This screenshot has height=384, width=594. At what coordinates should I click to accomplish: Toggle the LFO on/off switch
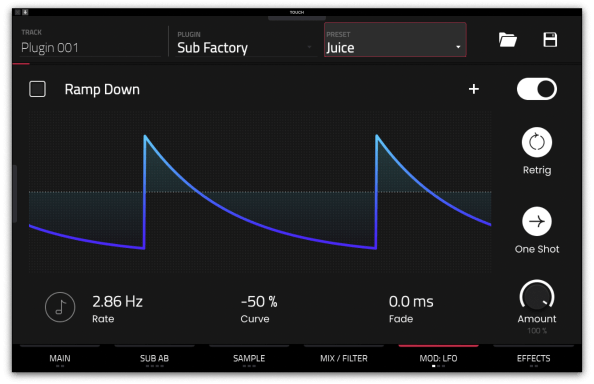pos(537,89)
